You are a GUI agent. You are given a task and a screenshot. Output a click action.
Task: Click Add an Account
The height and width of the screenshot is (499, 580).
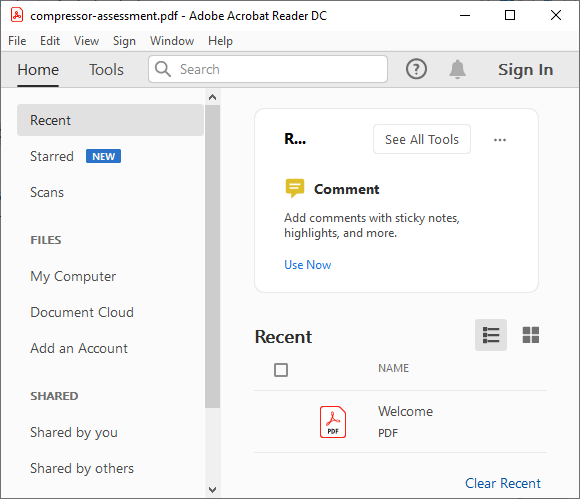[79, 348]
